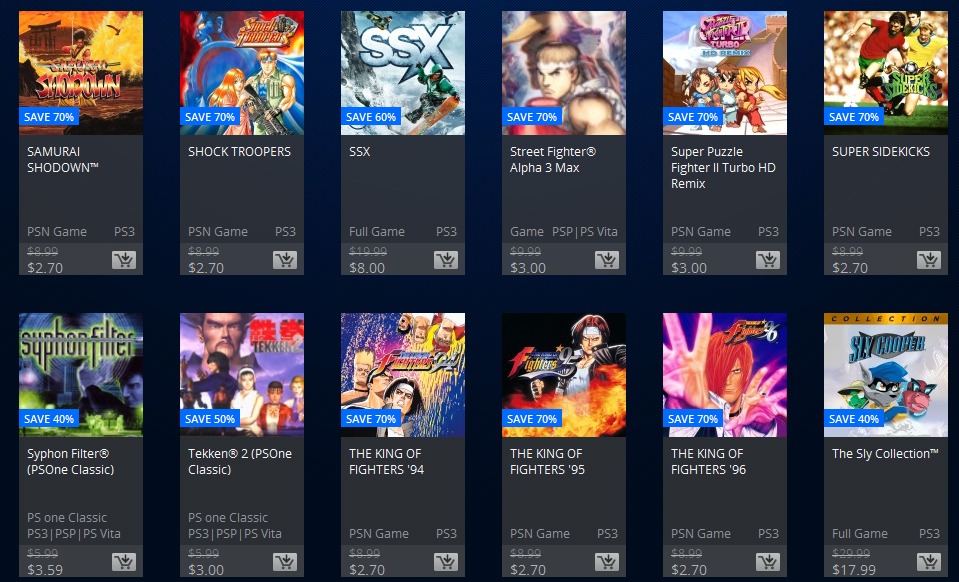Click the Sly Cooper Collection cover image

(x=886, y=375)
